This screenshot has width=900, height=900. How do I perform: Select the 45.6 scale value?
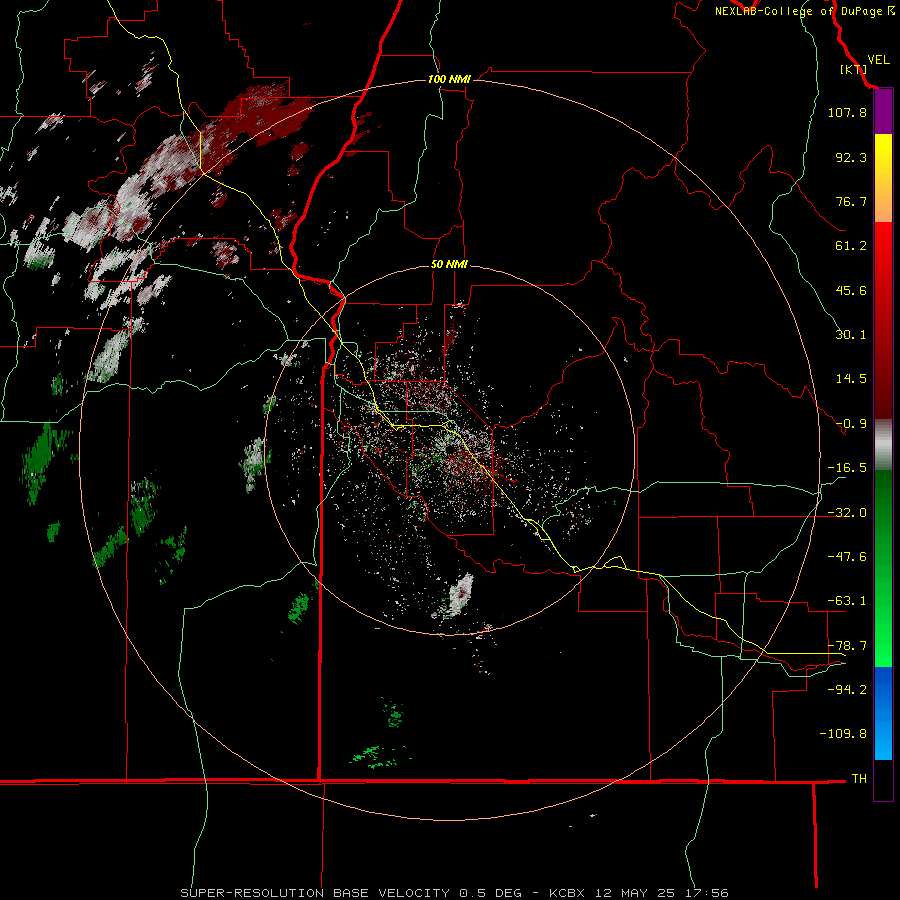[851, 290]
